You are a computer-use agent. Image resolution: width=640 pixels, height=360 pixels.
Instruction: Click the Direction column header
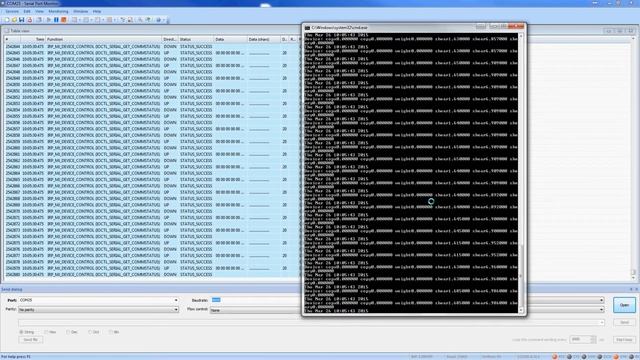click(x=170, y=39)
